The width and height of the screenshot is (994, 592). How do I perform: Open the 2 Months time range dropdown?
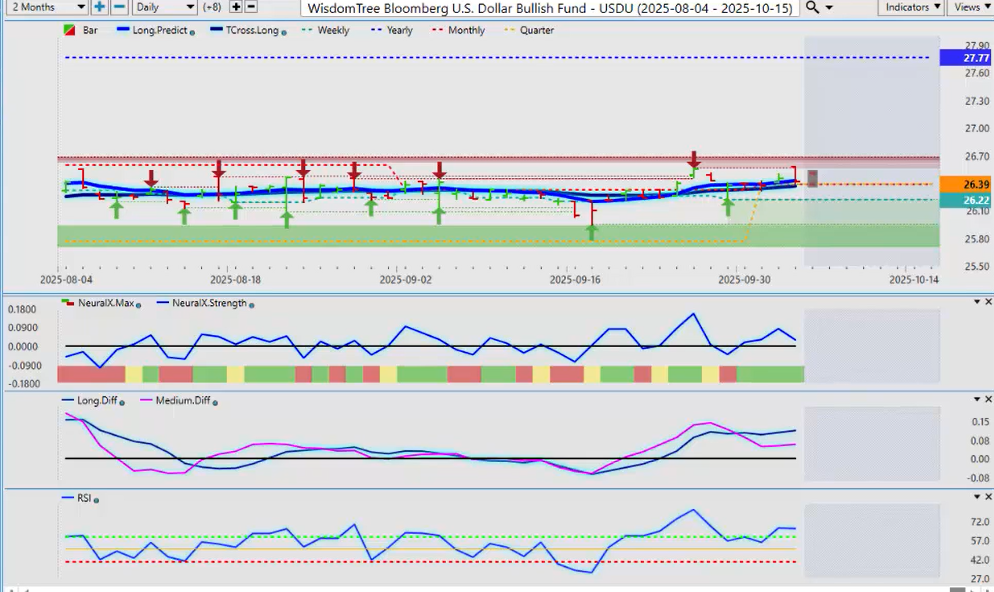tap(44, 7)
